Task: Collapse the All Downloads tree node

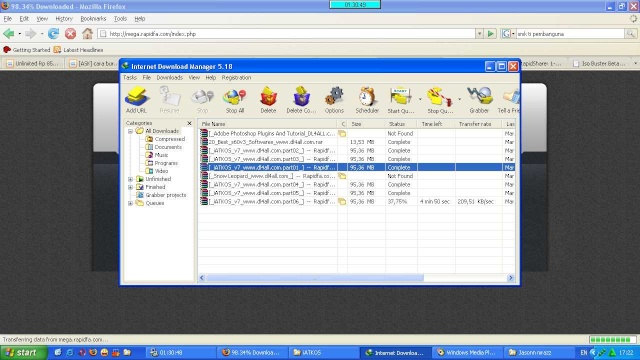Action: pos(130,131)
